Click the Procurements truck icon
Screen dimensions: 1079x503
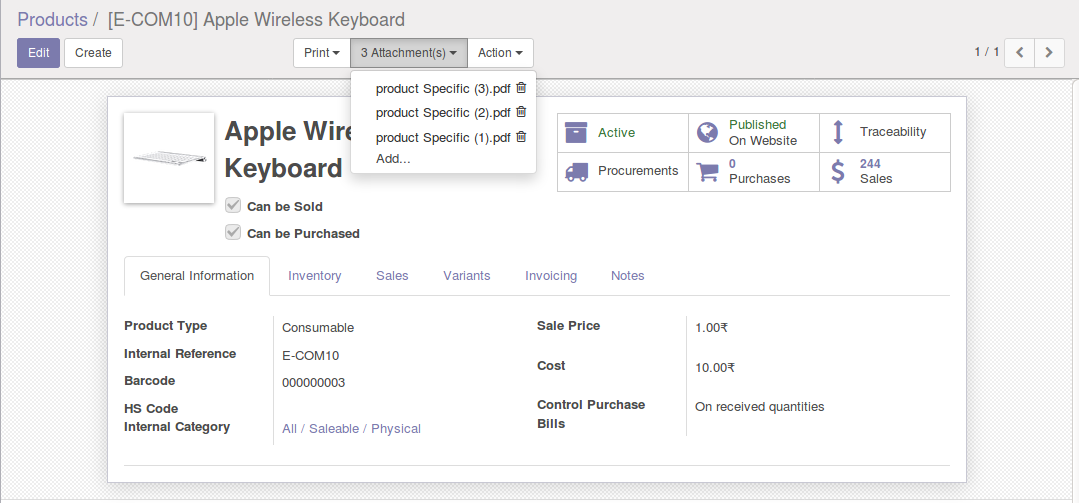pos(576,171)
